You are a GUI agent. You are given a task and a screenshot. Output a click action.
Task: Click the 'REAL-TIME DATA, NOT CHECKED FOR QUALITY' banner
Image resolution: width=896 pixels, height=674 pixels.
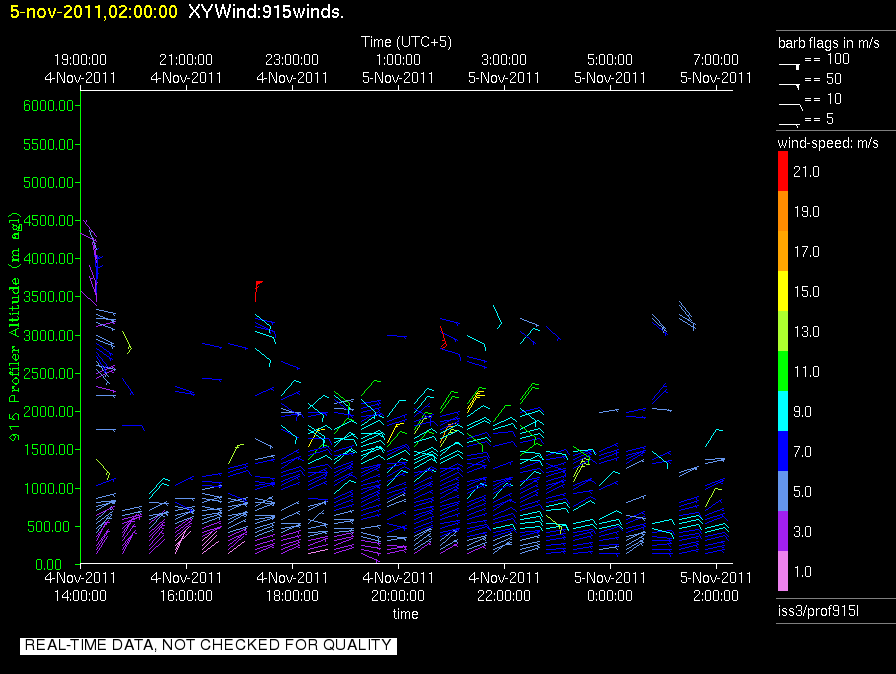coord(208,645)
